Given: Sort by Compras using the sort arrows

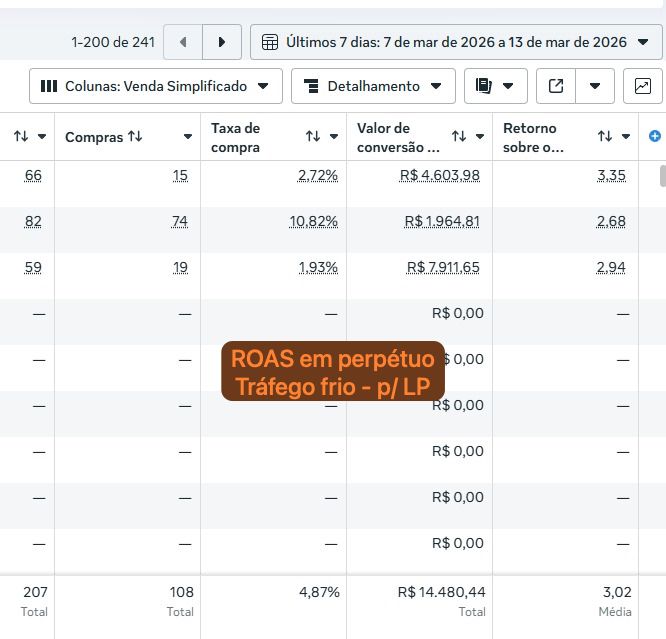Looking at the screenshot, I should click(135, 137).
